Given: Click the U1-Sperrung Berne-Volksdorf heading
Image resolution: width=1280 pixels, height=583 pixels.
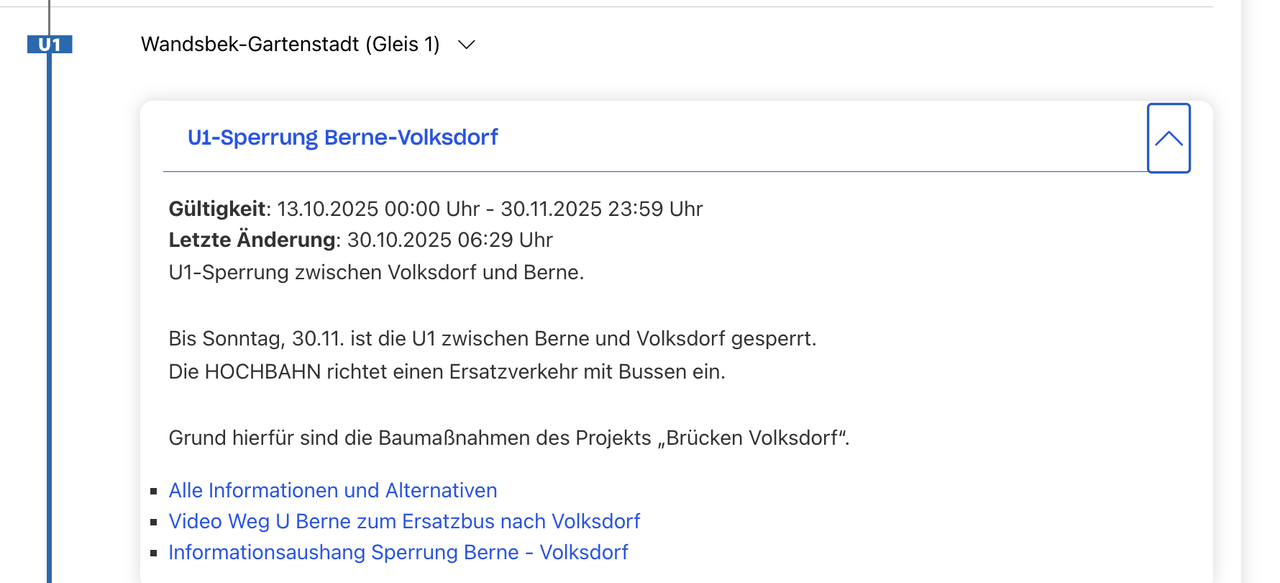Looking at the screenshot, I should 343,138.
